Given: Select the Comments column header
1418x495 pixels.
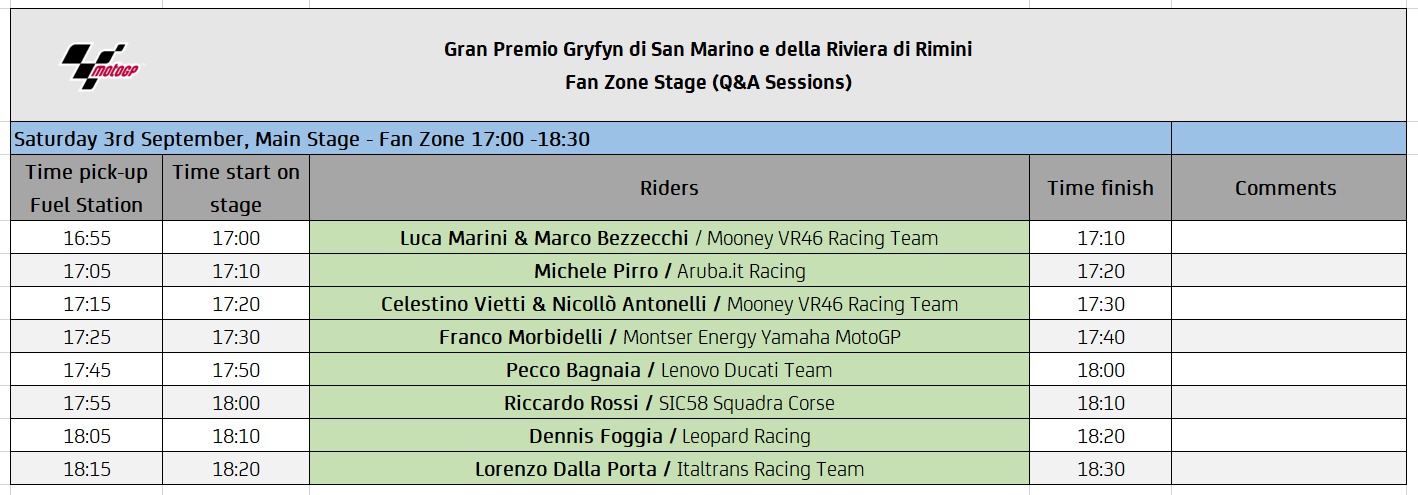Looking at the screenshot, I should 1288,188.
